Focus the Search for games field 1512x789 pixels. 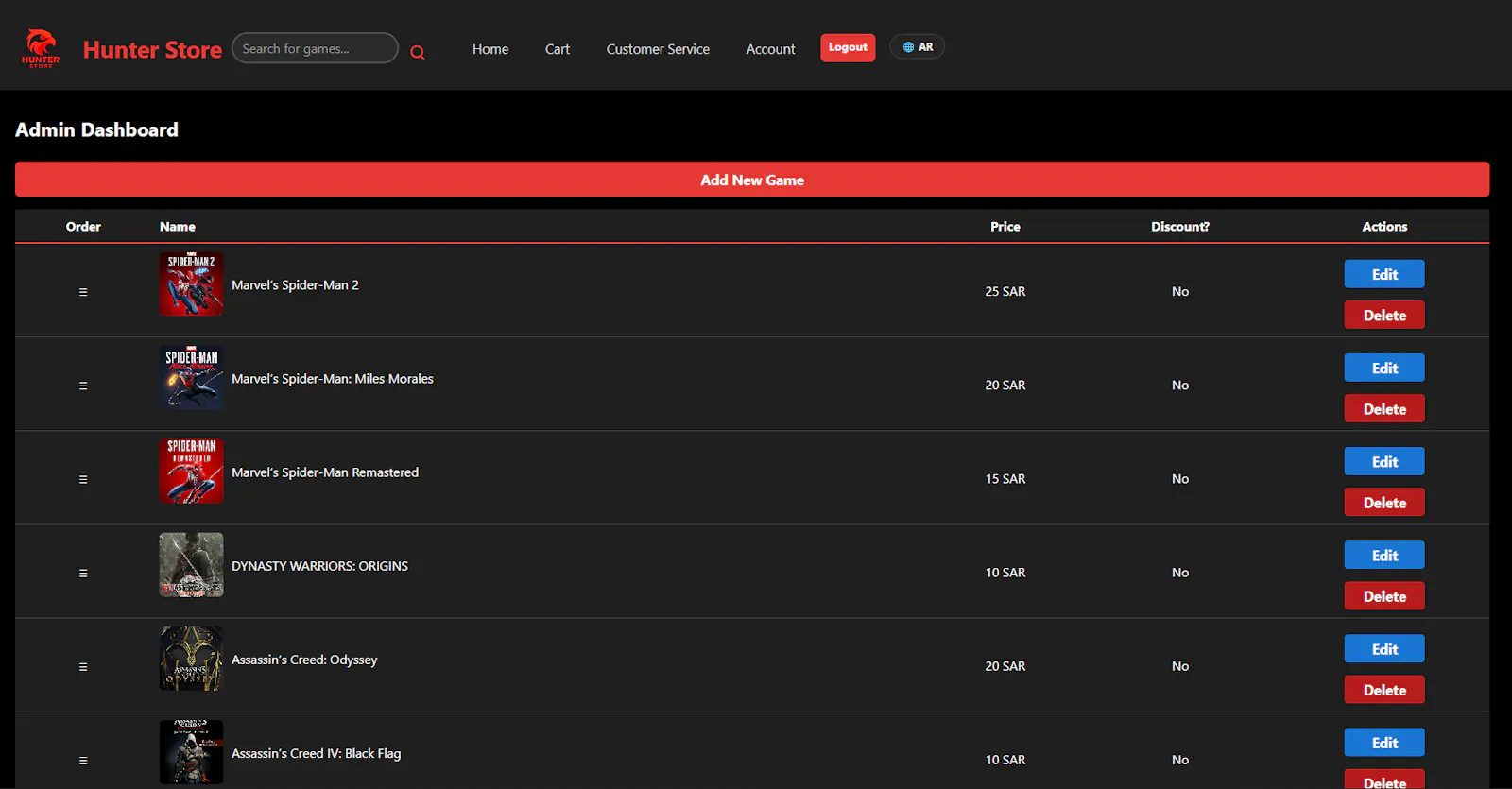[315, 48]
